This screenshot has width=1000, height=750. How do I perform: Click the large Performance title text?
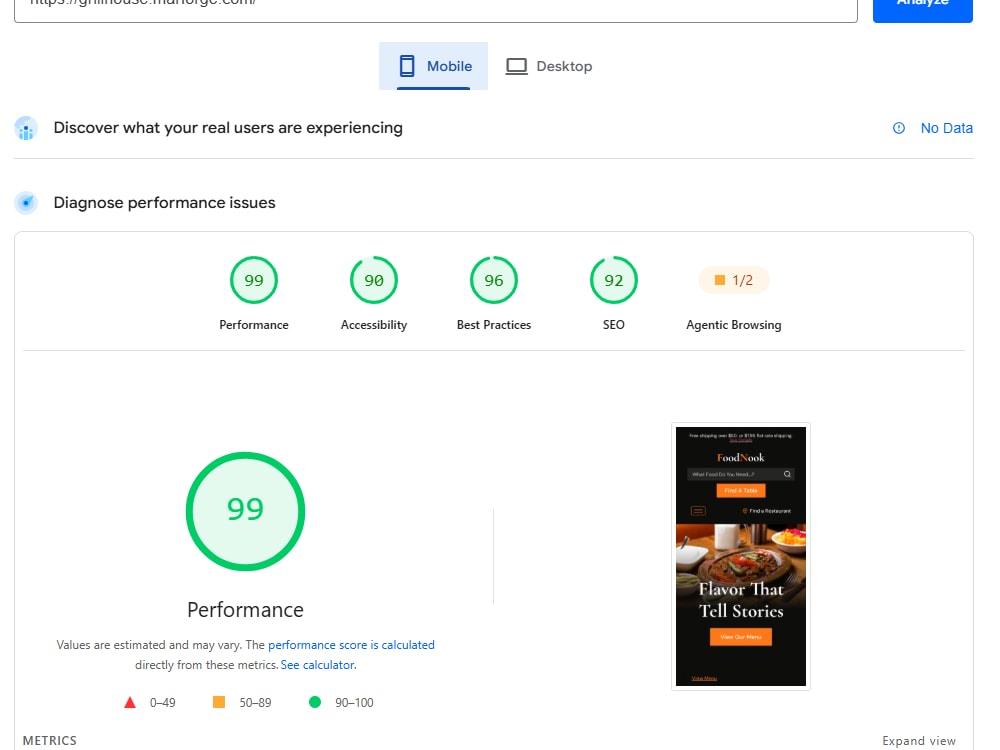click(246, 610)
